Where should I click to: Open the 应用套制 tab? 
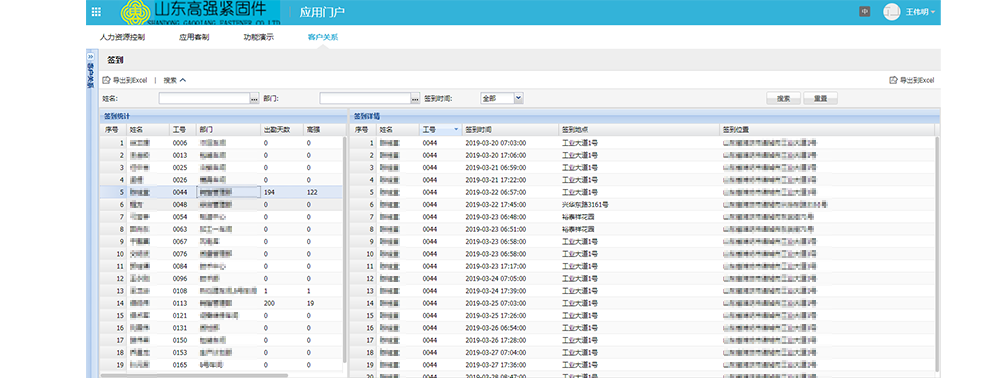tap(194, 37)
